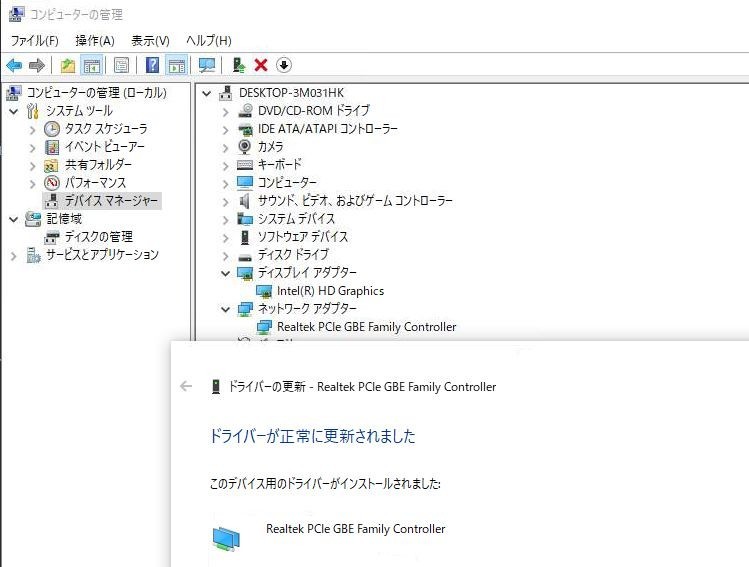Select the ソフトウェア デバイス category

303,237
